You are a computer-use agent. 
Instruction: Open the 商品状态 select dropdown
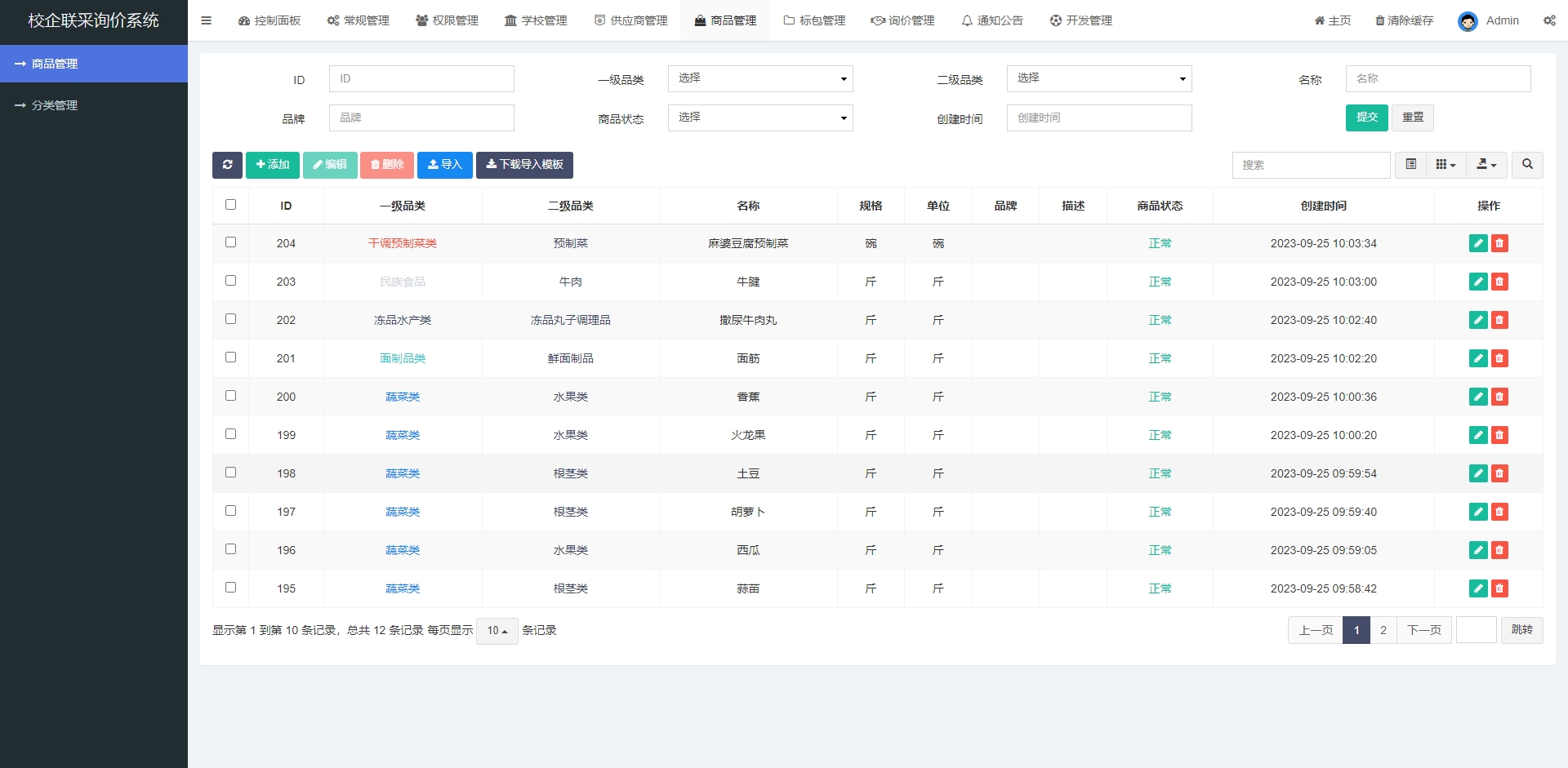(760, 118)
